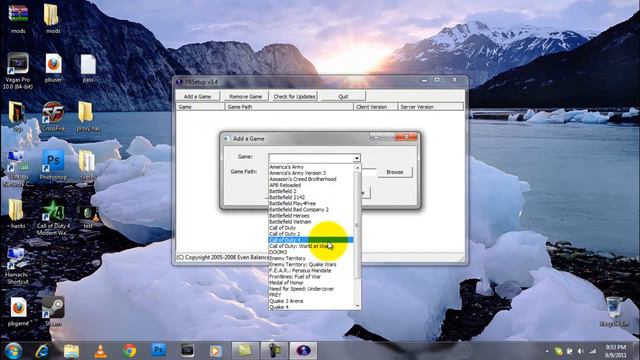Select the pbgame Firefox document icon
This screenshot has height=360, width=640.
18,311
